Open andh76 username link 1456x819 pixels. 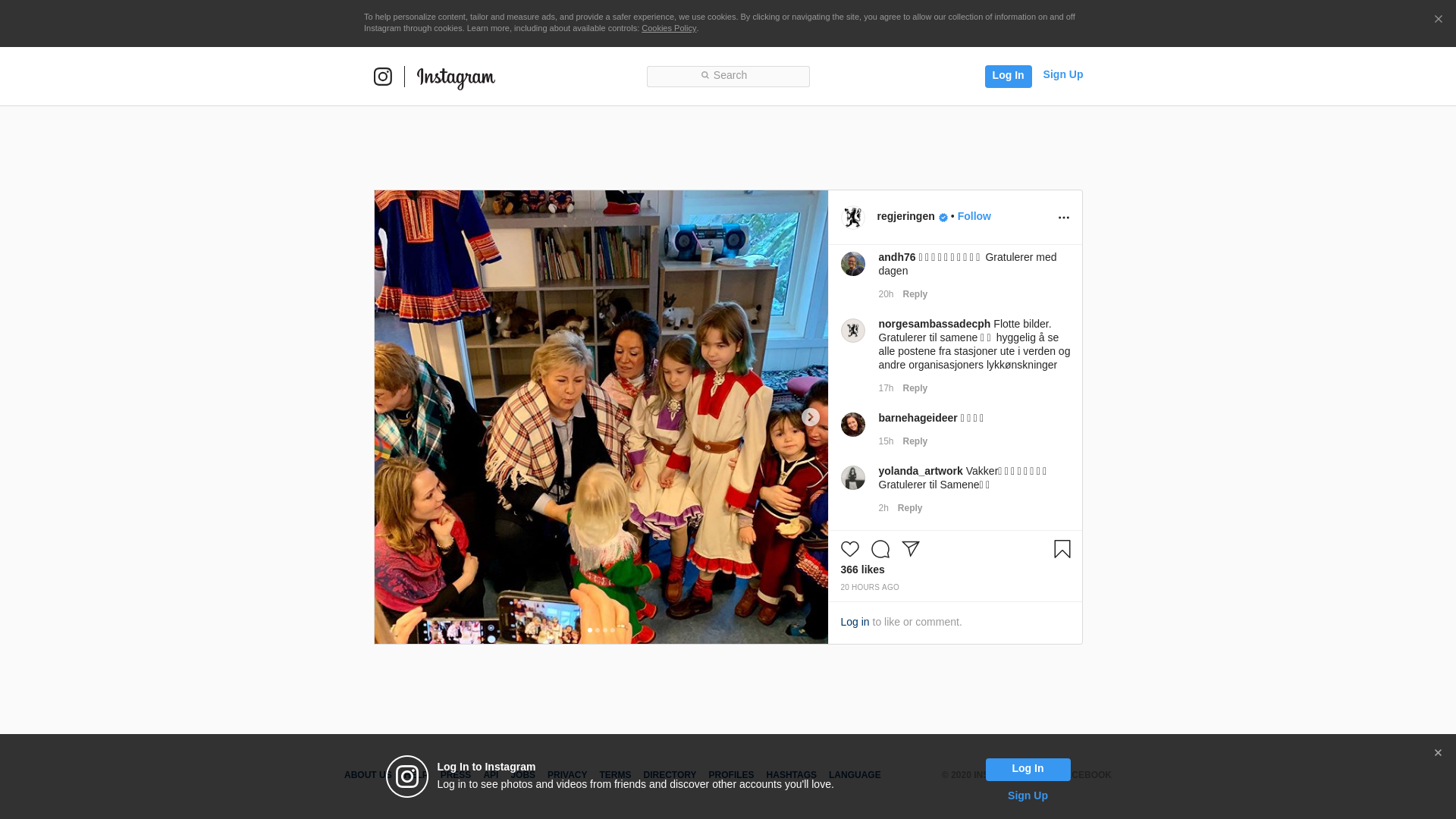pos(896,257)
